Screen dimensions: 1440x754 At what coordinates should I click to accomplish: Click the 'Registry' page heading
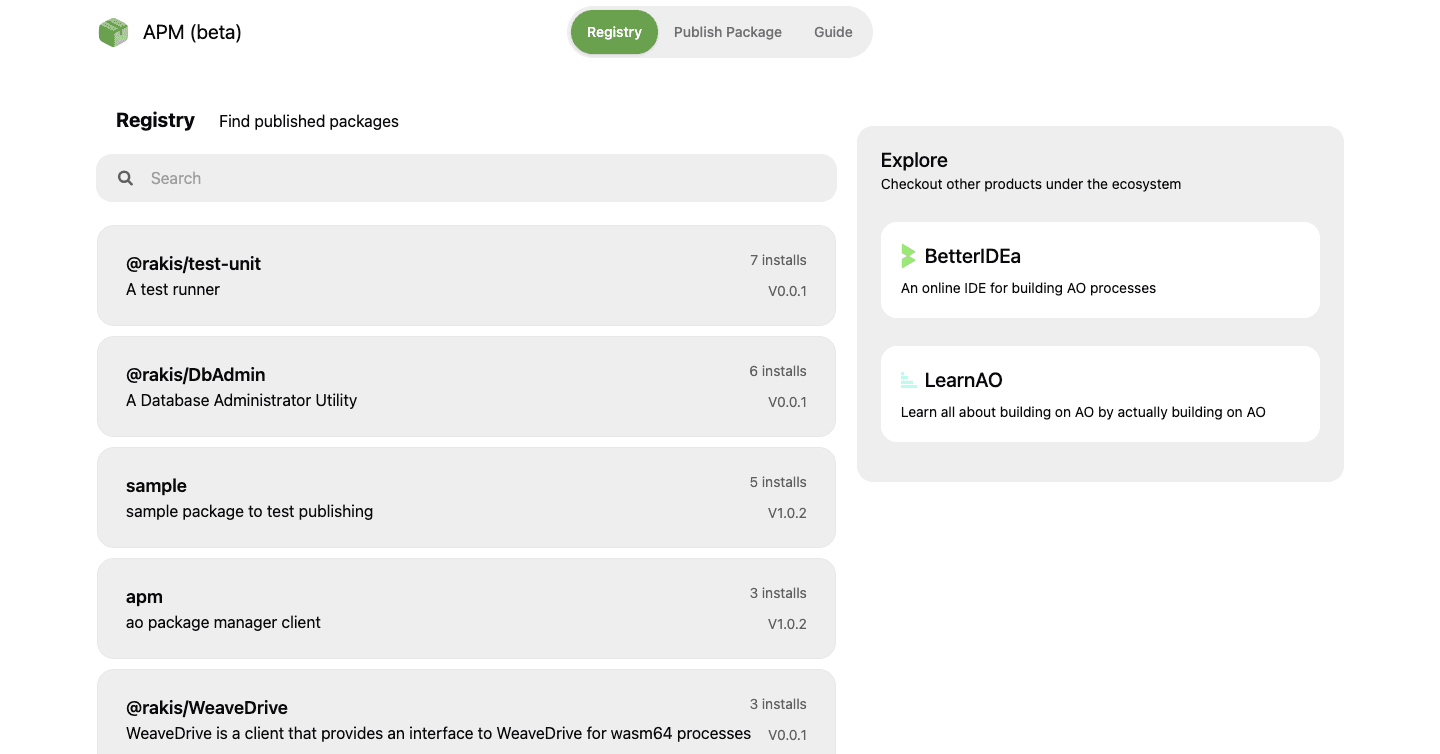pyautogui.click(x=155, y=120)
